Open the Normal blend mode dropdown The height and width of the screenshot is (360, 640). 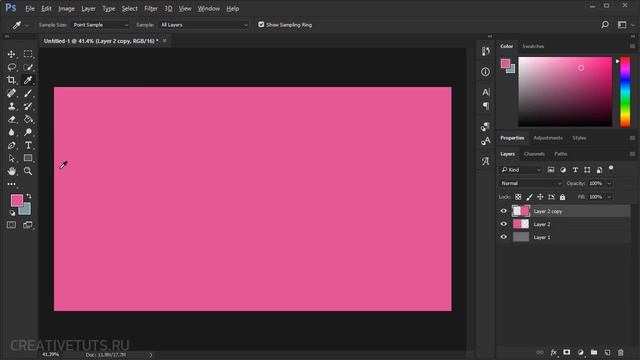click(x=531, y=184)
